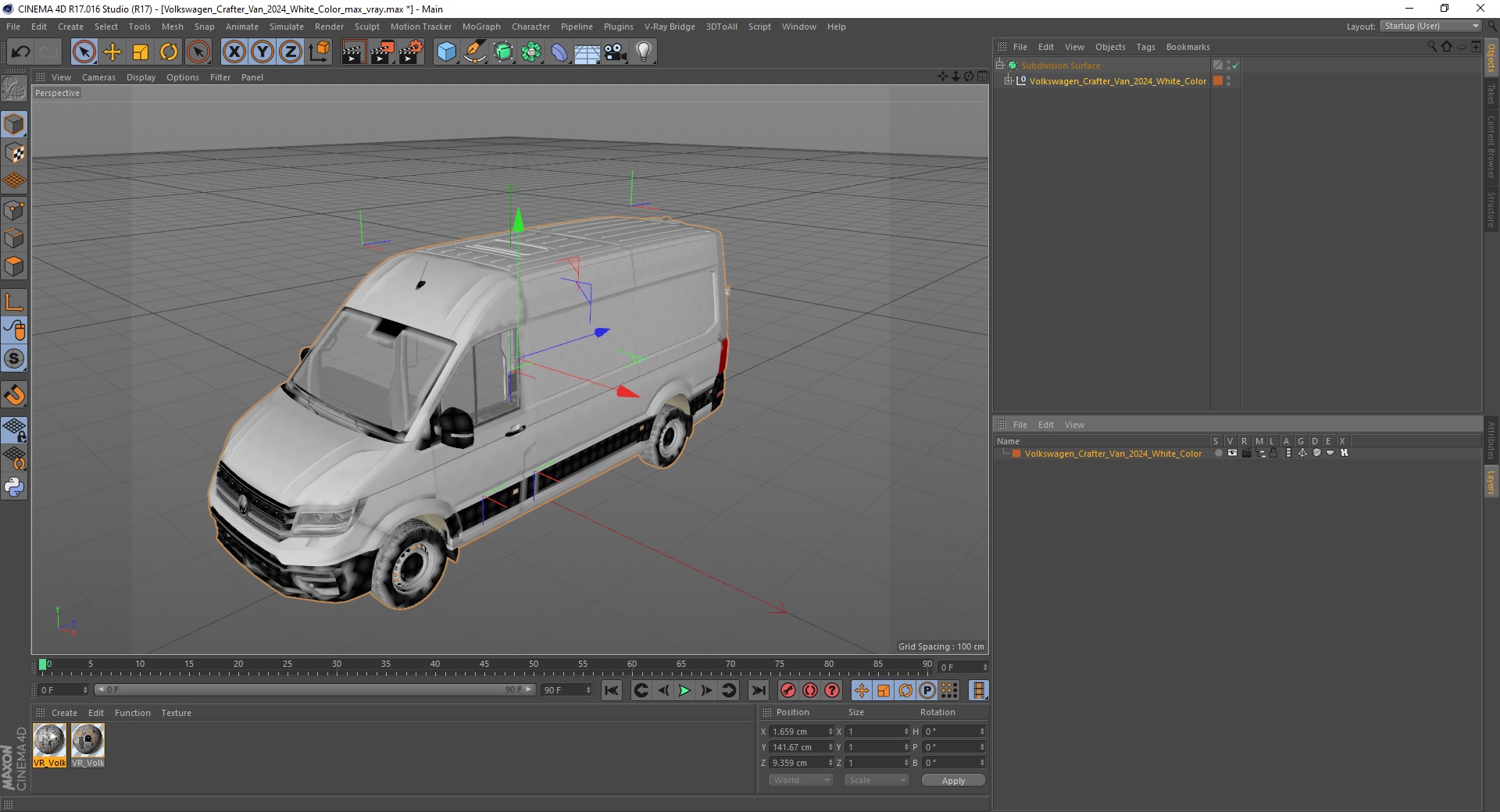Toggle X axis lock
This screenshot has width=1500, height=812.
click(x=234, y=52)
